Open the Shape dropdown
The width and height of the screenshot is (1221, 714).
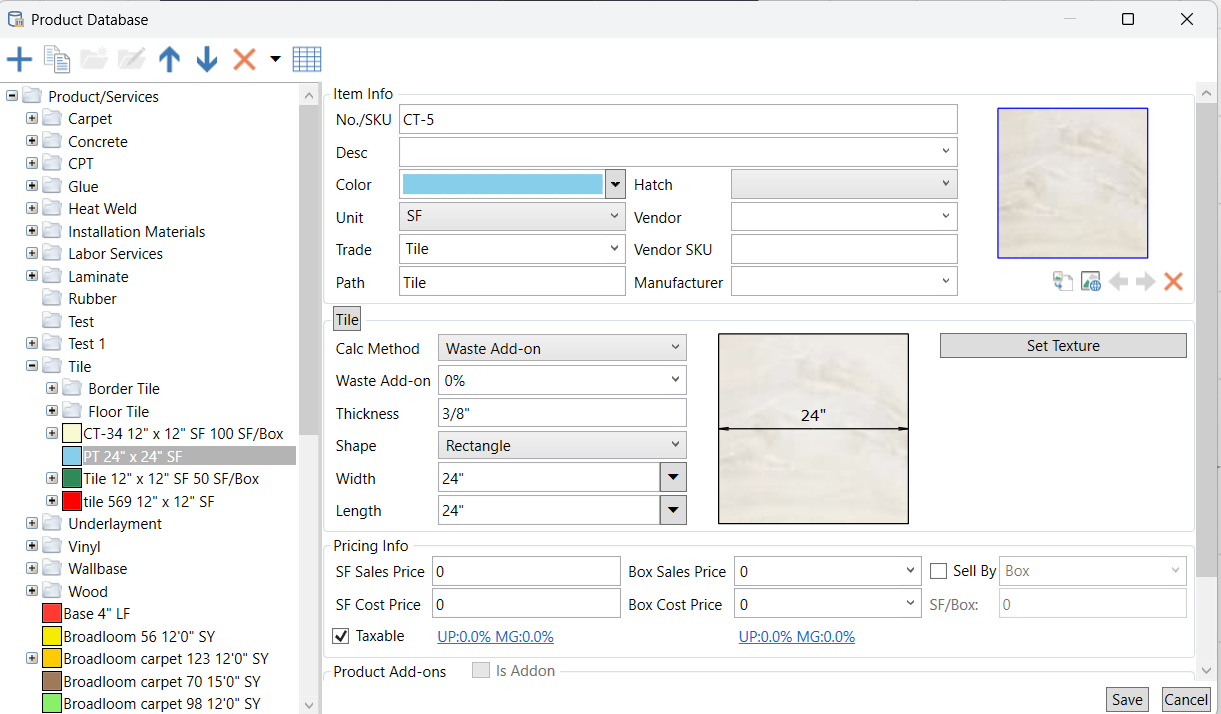coord(562,446)
